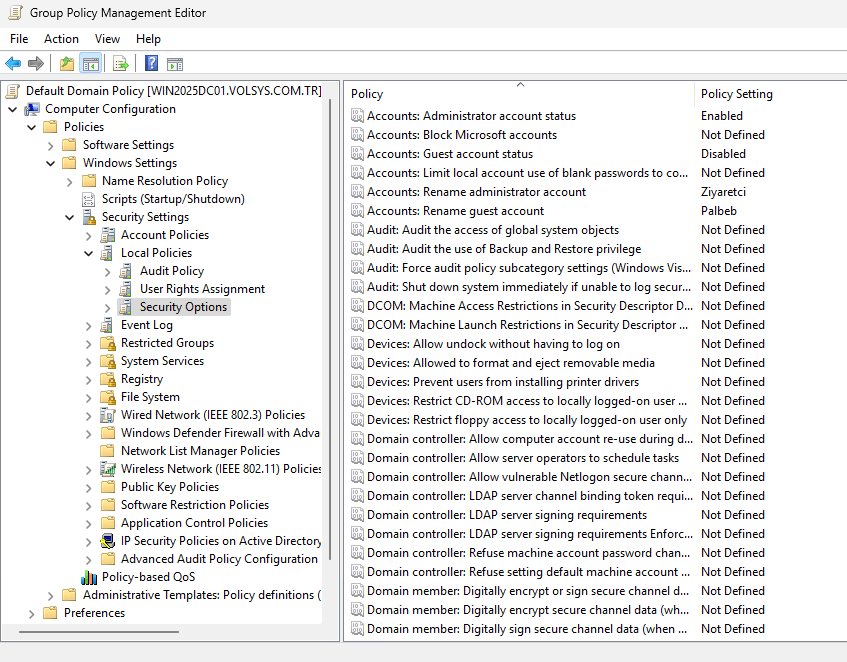Click the Export List toolbar icon

pos(121,64)
